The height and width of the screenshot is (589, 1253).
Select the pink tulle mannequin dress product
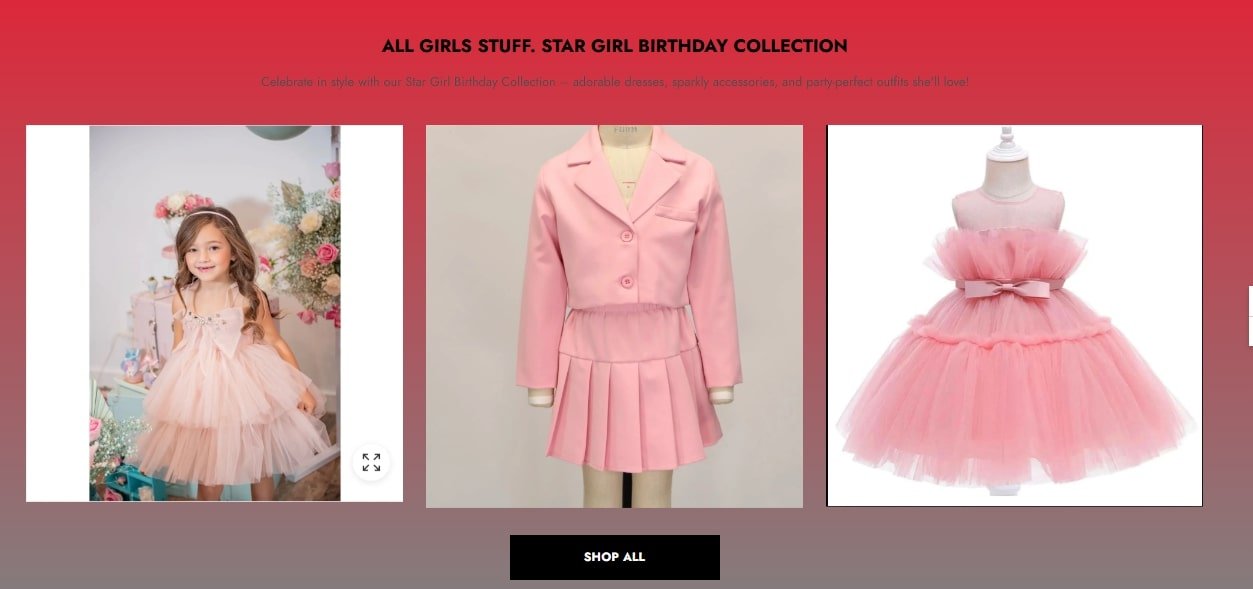point(1014,316)
